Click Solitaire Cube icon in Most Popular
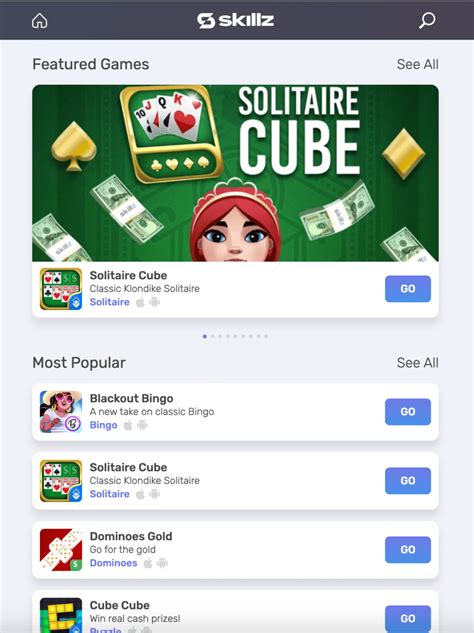Screen dimensions: 474x633 (x=61, y=481)
